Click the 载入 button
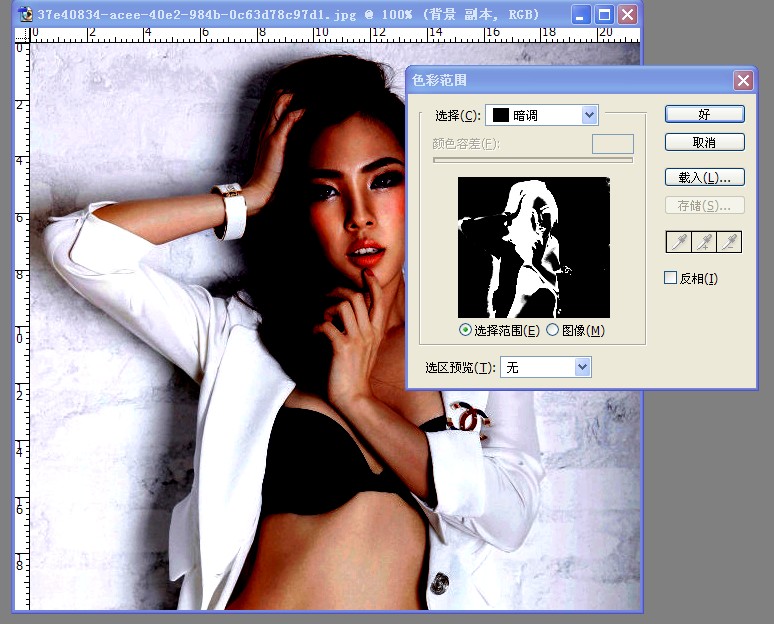This screenshot has width=774, height=624. pos(704,177)
